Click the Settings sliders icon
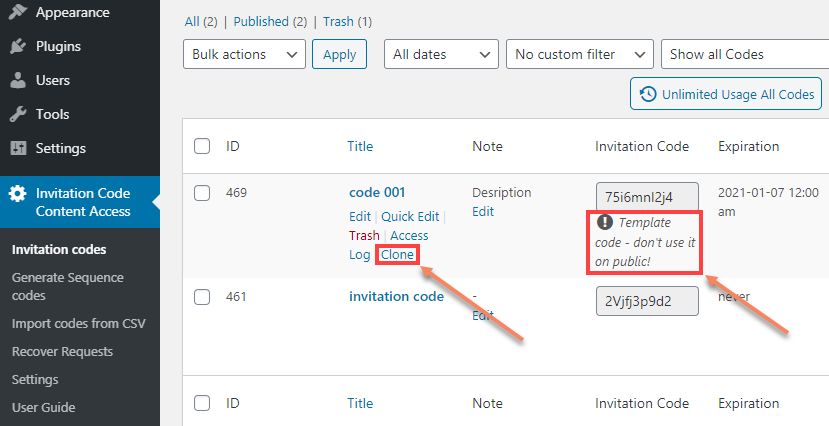Image resolution: width=829 pixels, height=426 pixels. point(18,149)
